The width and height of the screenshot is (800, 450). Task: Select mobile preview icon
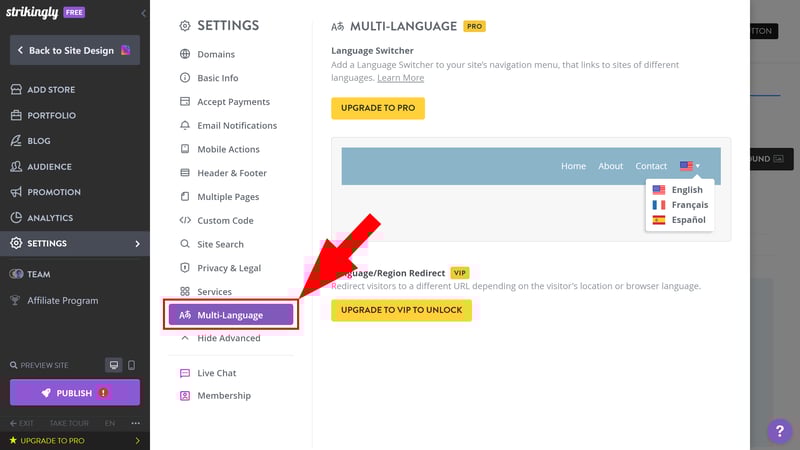pos(132,365)
